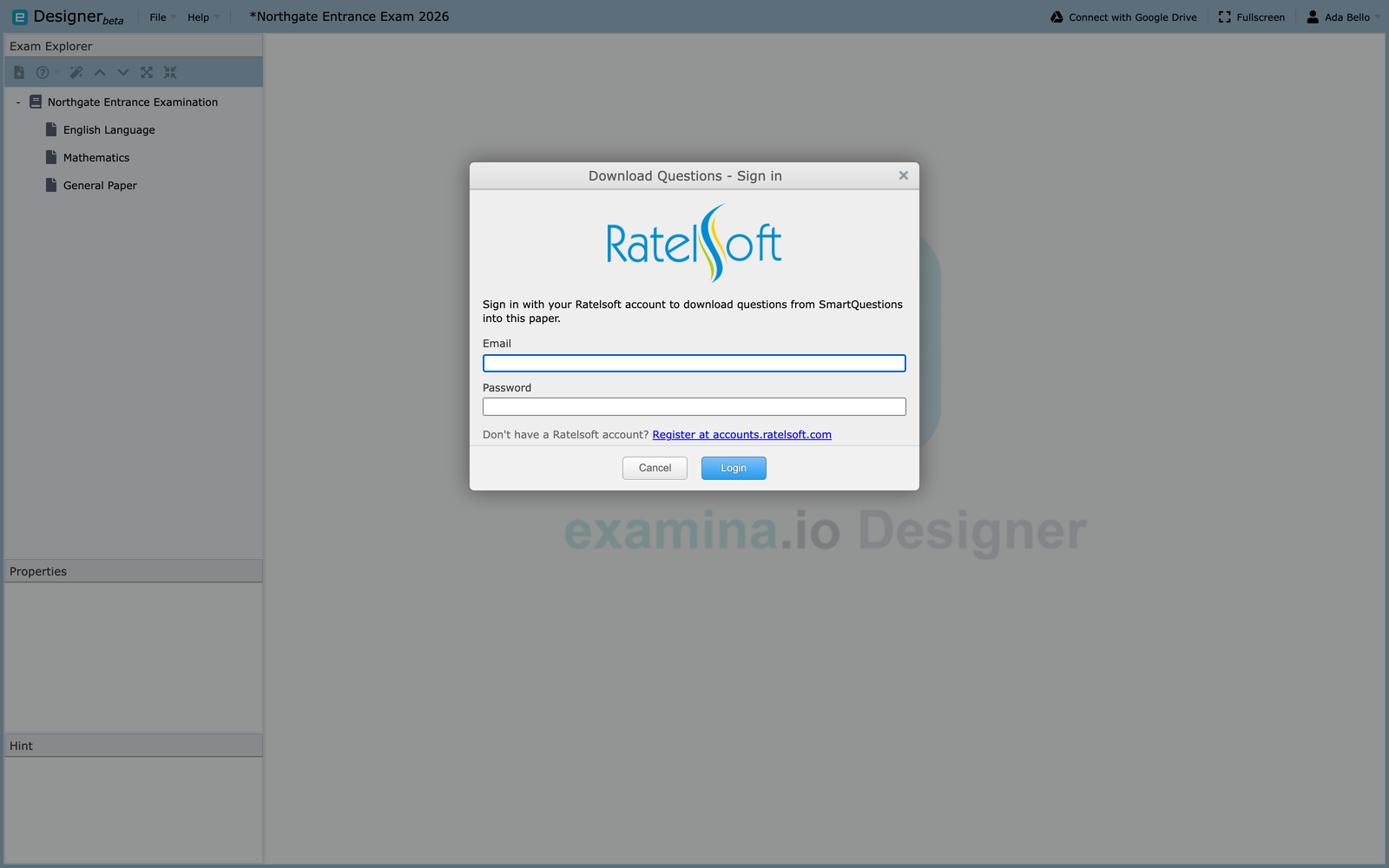Select the General Paper item

point(100,186)
